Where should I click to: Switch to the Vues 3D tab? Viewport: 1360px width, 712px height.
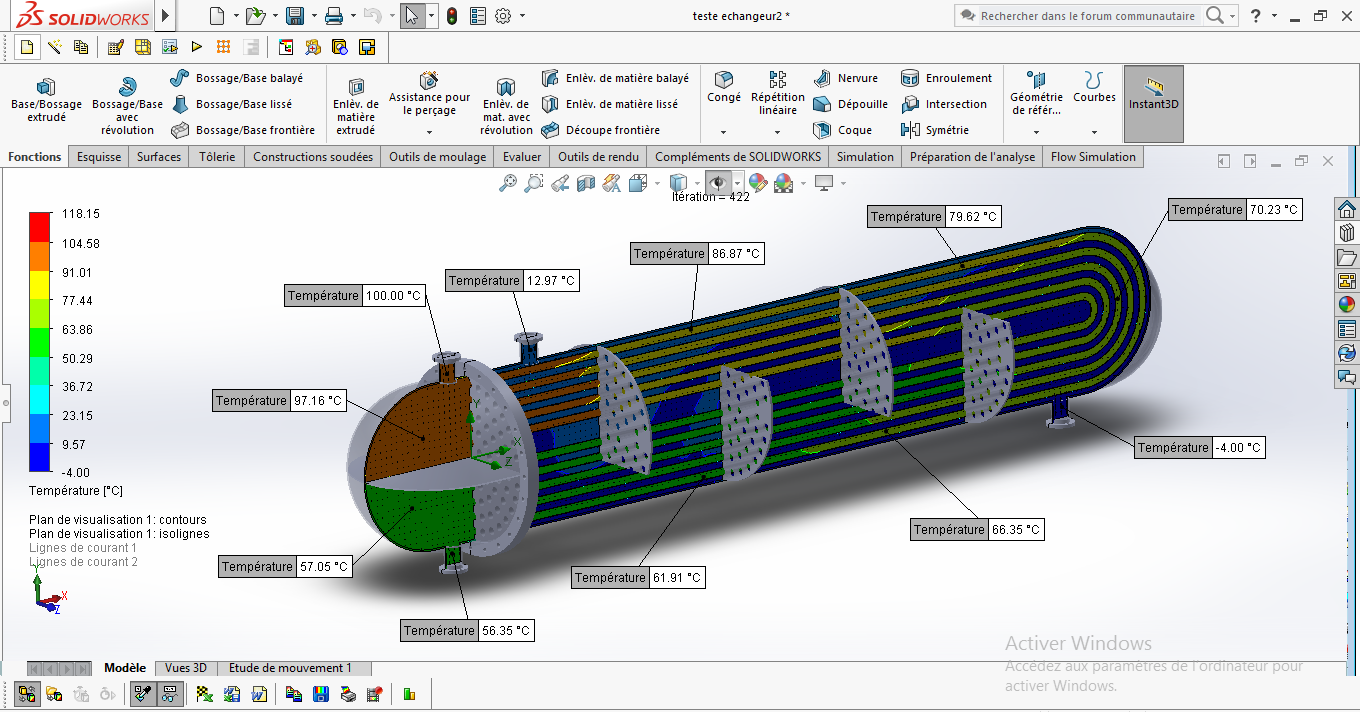tap(186, 668)
